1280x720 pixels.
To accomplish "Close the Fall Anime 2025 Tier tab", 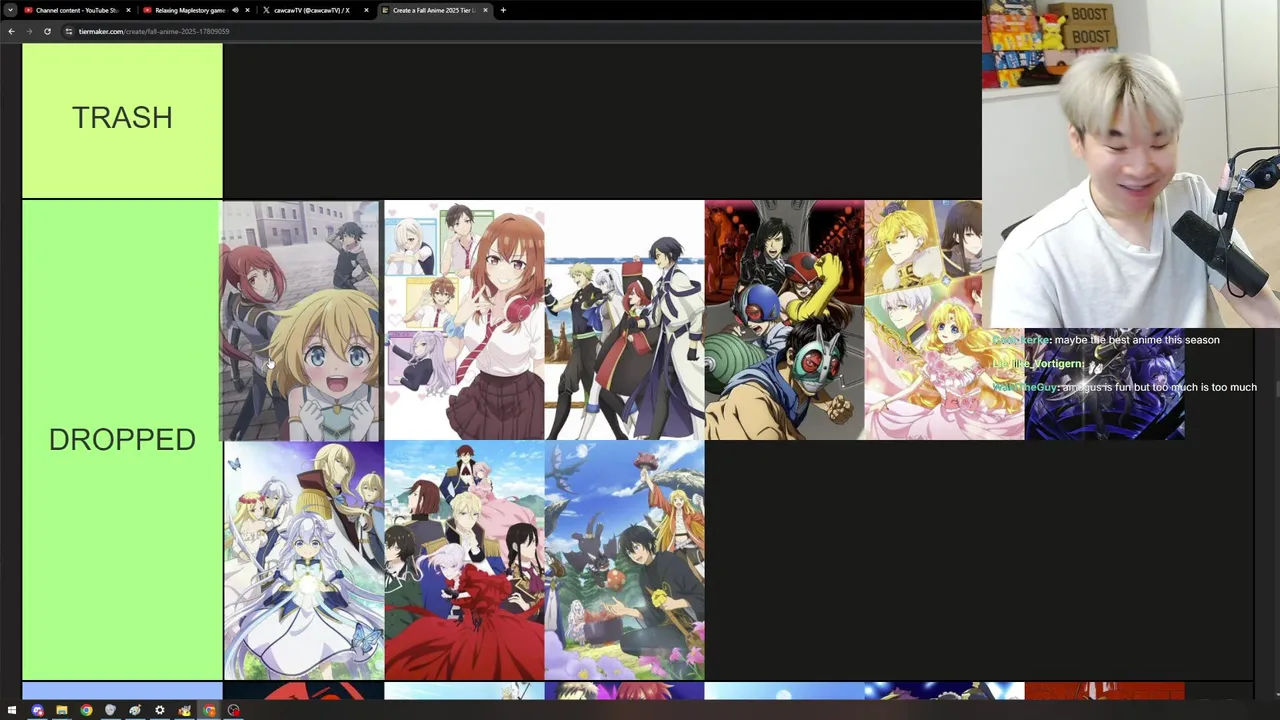I will tap(485, 10).
